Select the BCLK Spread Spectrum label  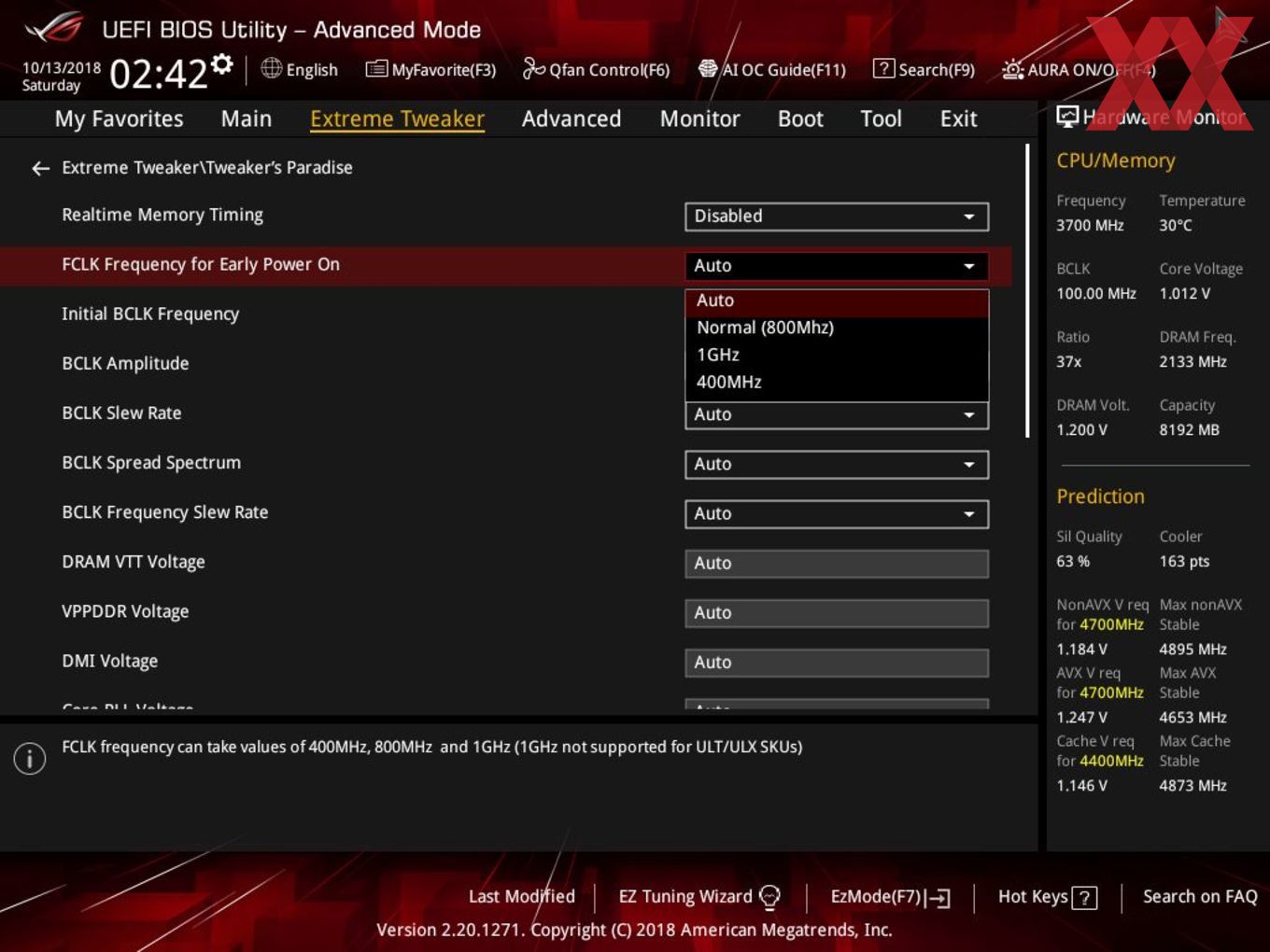[151, 462]
